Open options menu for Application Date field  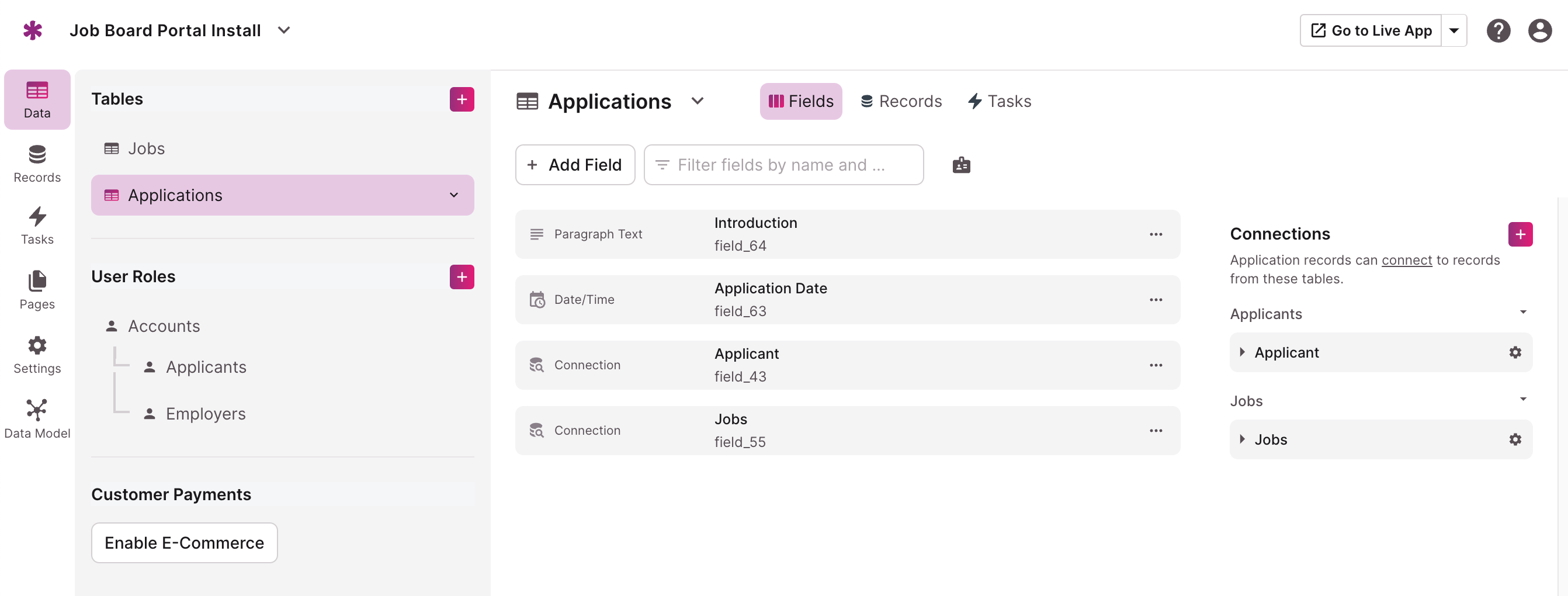pyautogui.click(x=1156, y=300)
